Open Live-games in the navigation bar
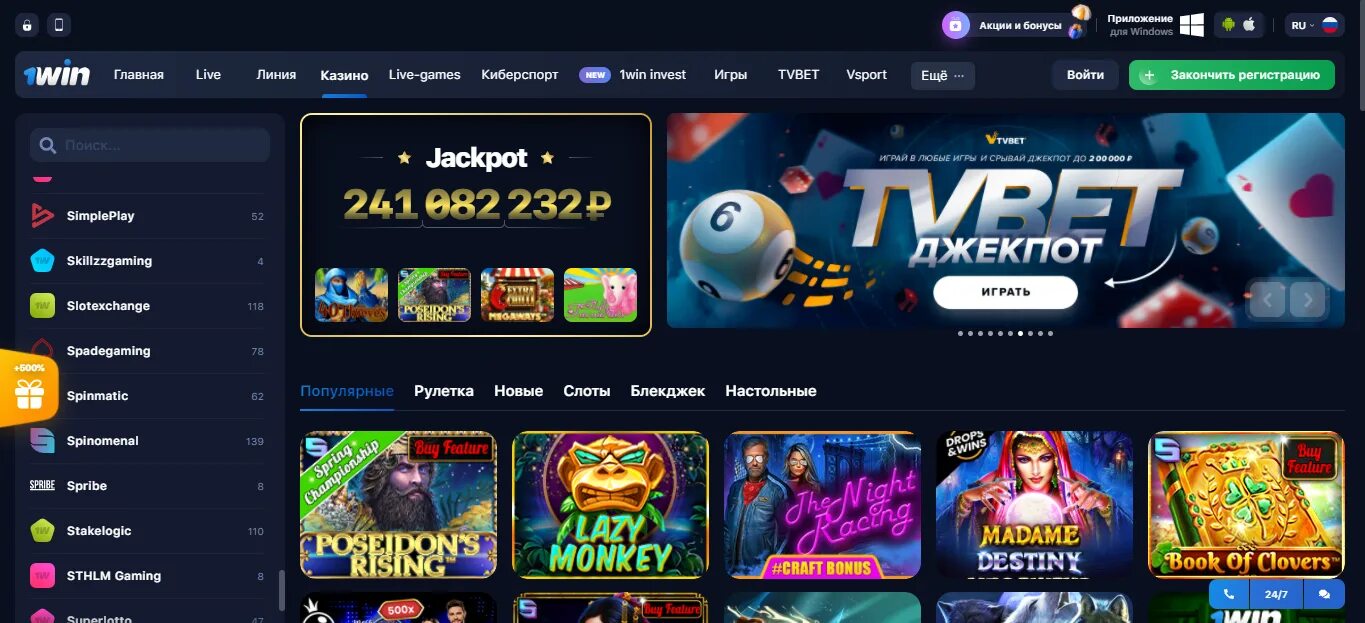Screen dimensions: 1365x623 coord(425,75)
